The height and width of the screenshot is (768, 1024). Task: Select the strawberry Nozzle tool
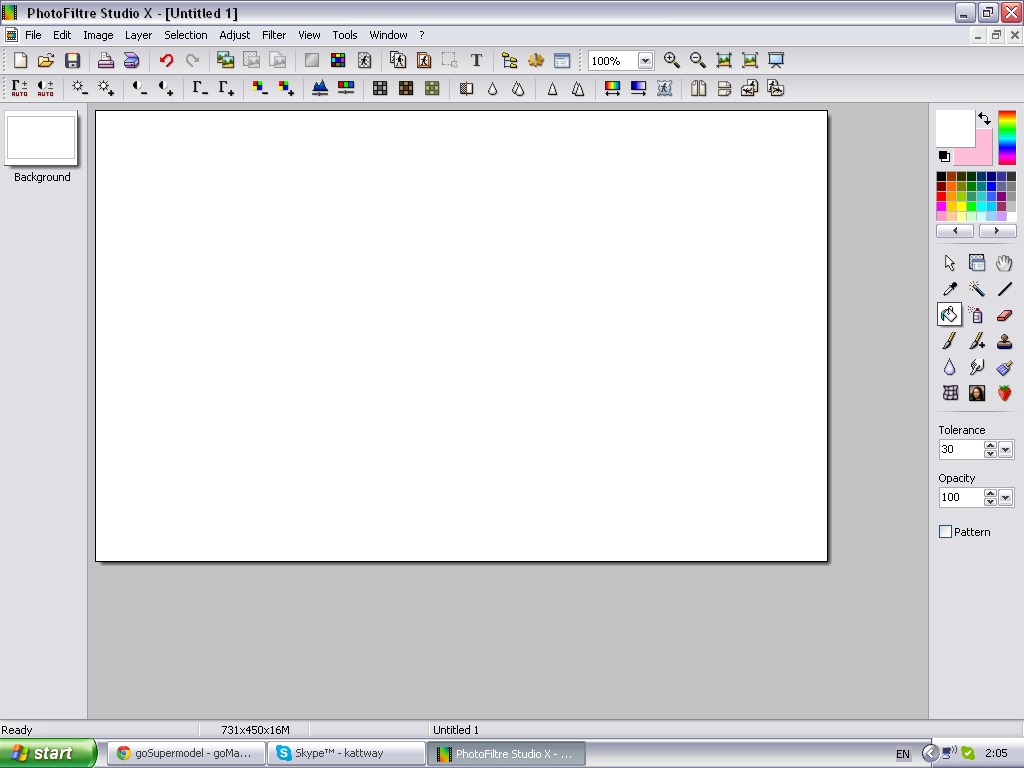click(x=1004, y=392)
